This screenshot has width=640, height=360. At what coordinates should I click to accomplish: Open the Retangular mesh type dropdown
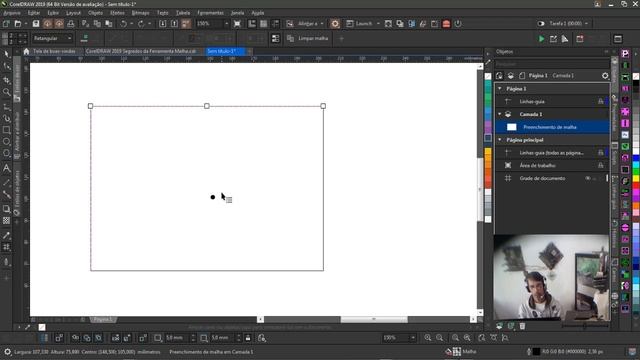(69, 38)
